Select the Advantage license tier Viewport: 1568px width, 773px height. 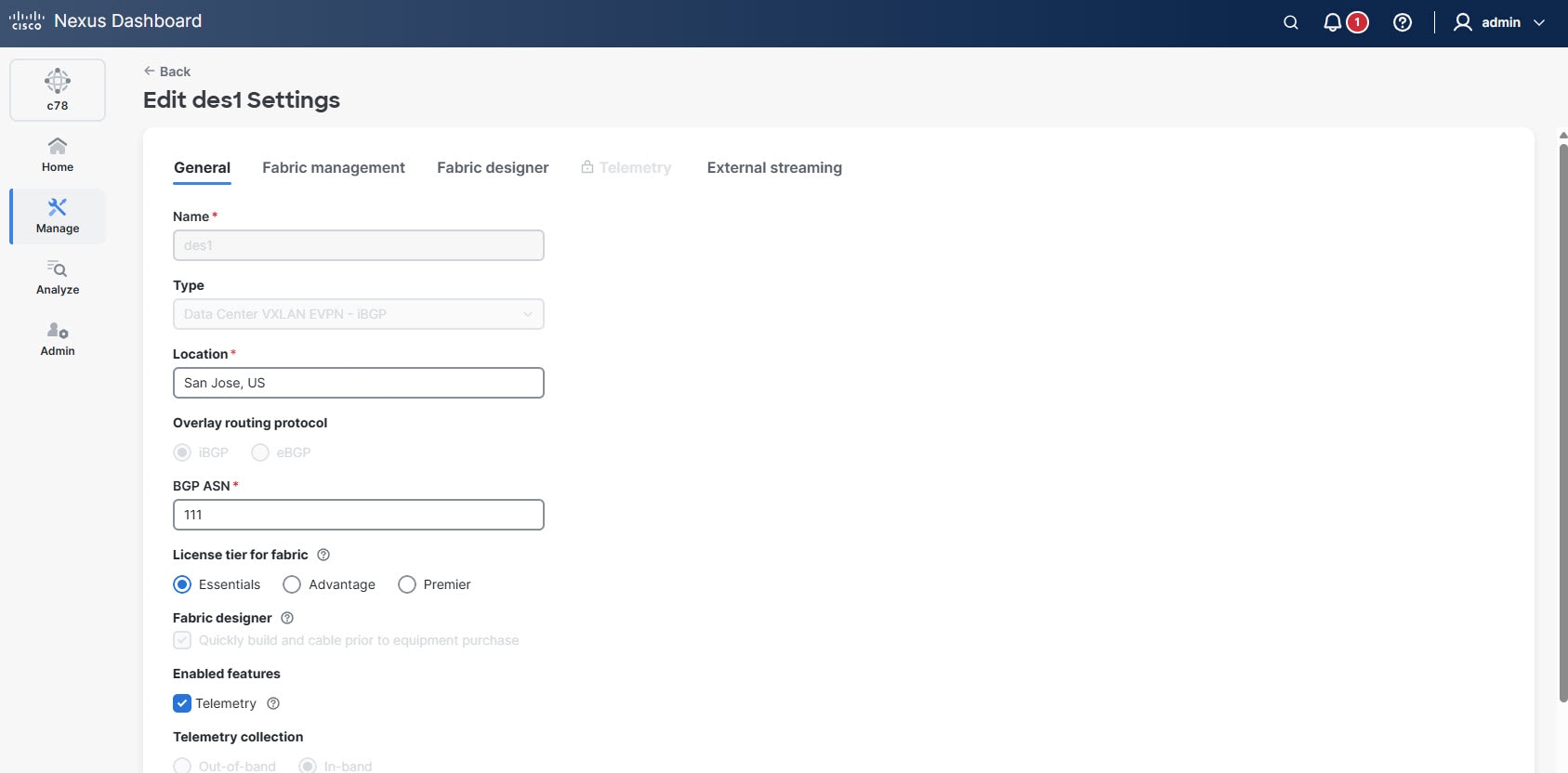click(292, 584)
